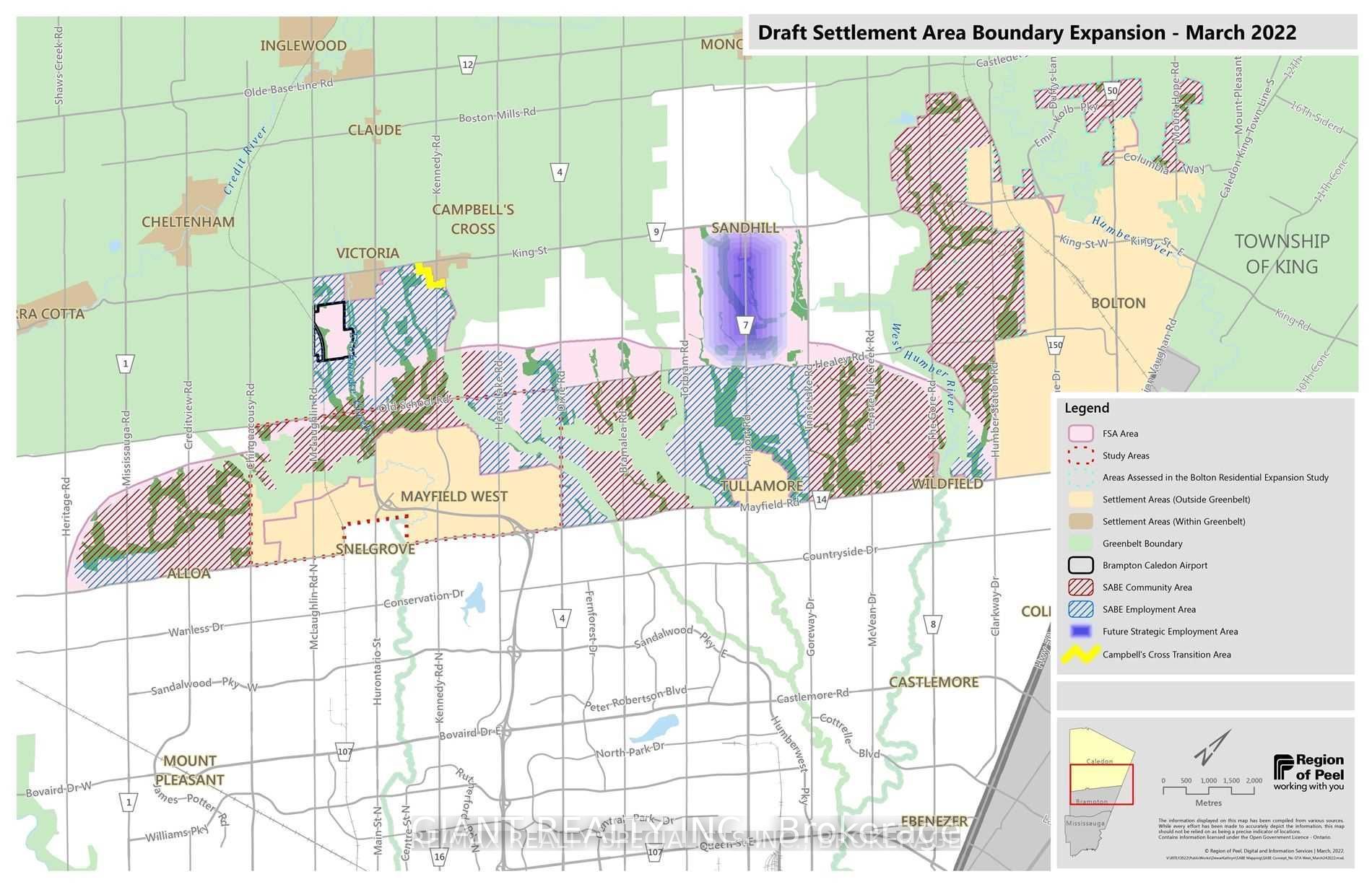The image size is (1372, 887).
Task: Click the Peel region inset locator map
Action: tap(1100, 791)
